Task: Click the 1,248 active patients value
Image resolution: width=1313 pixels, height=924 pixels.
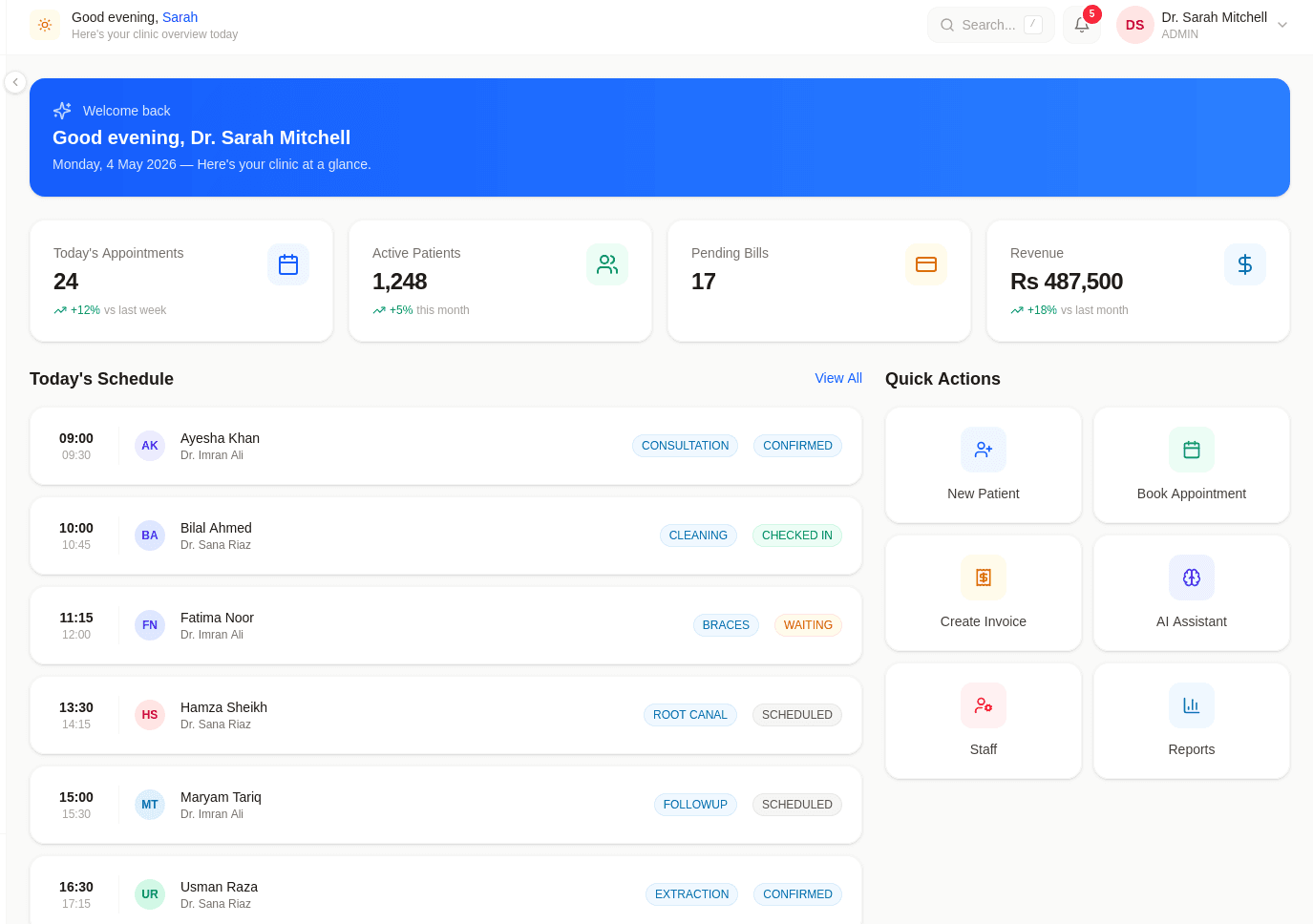Action: [x=399, y=282]
